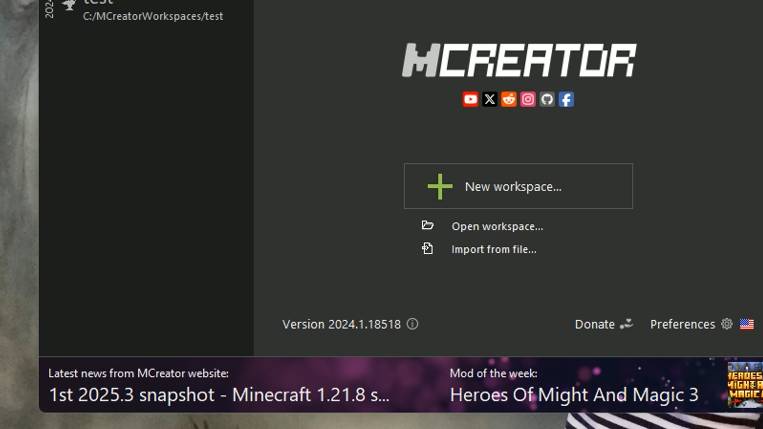Click the Heroes of Might and Magic thumbnail
The height and width of the screenshot is (429, 763).
(745, 384)
